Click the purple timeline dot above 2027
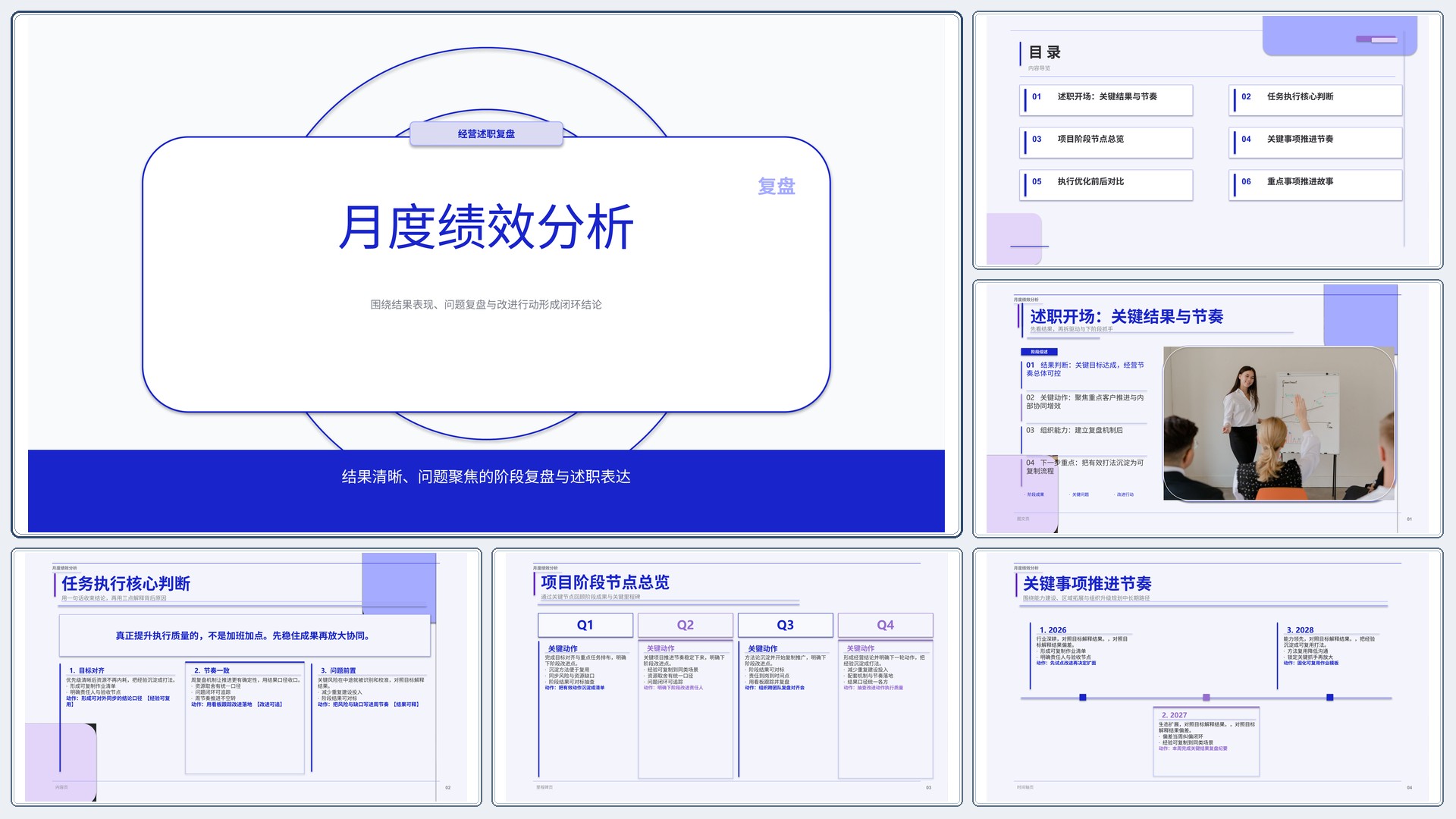 (1207, 697)
